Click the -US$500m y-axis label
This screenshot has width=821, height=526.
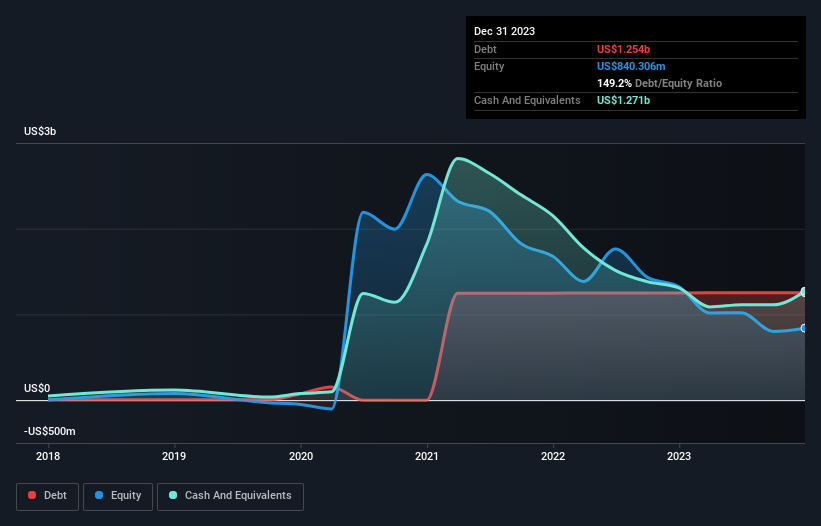[50, 431]
